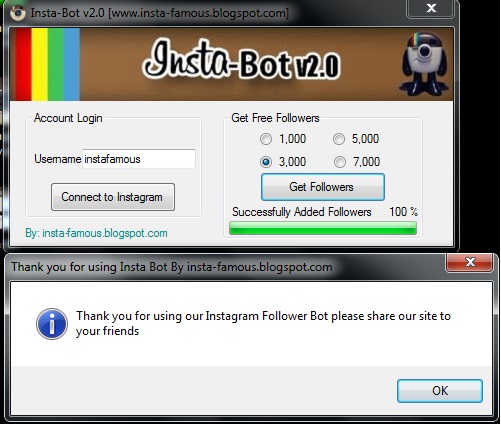Click the rainbow color stripes in banner
The height and width of the screenshot is (424, 501).
(x=46, y=64)
